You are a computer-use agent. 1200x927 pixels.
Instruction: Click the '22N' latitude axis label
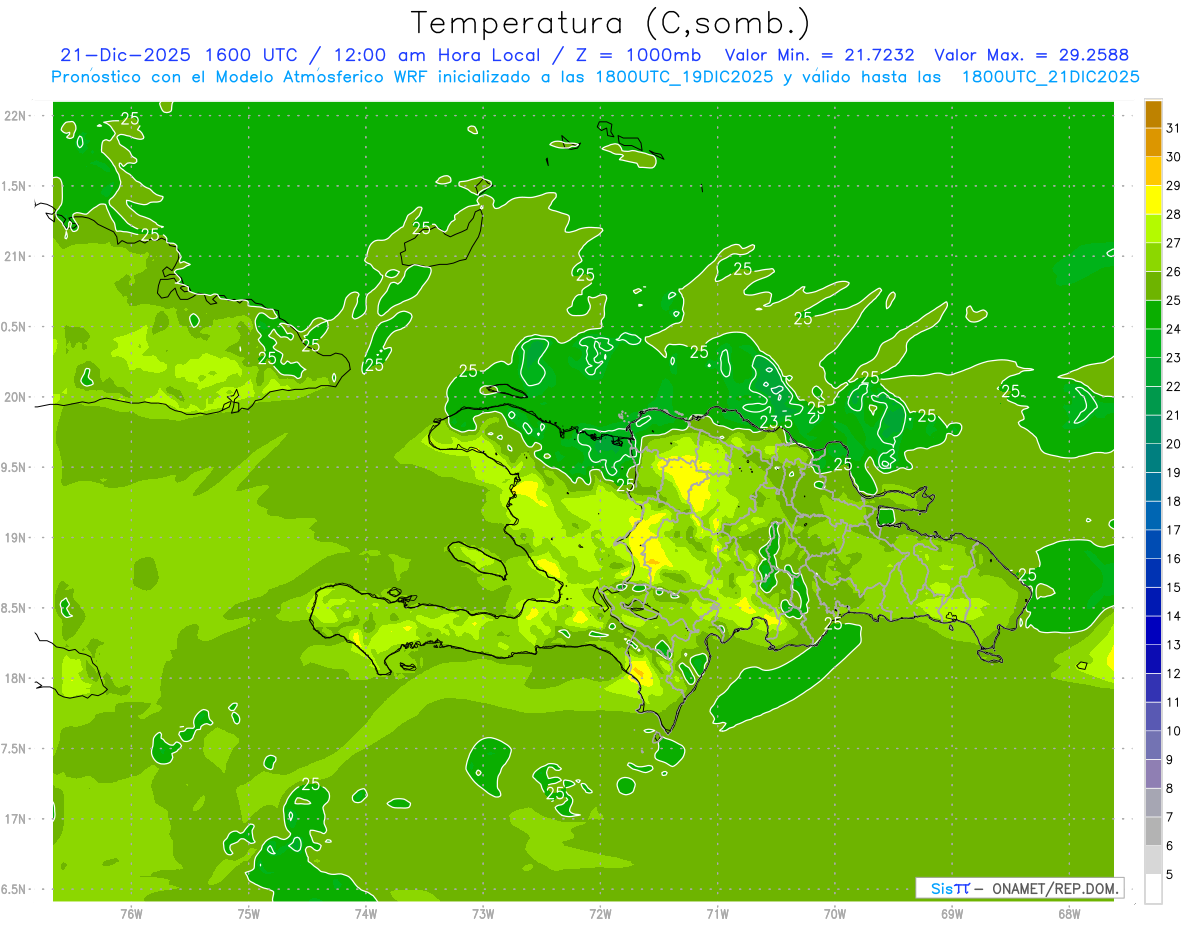tap(16, 116)
